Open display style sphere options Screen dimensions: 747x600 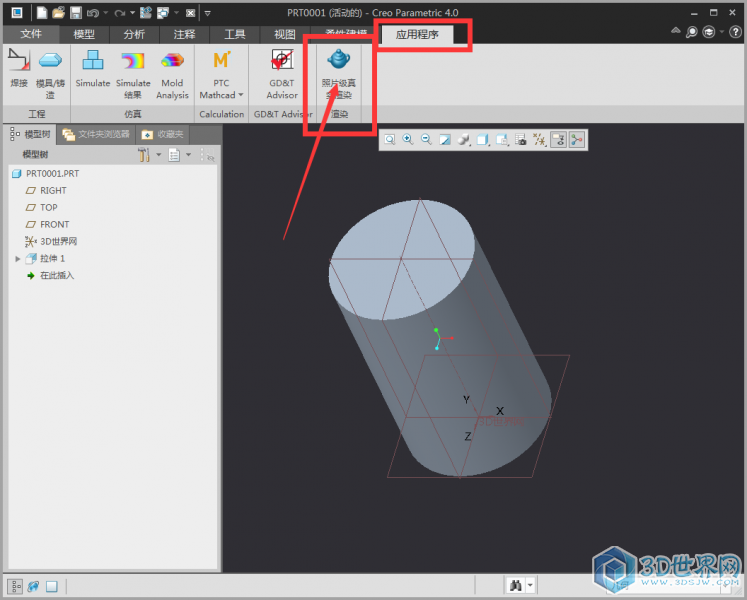[x=463, y=140]
